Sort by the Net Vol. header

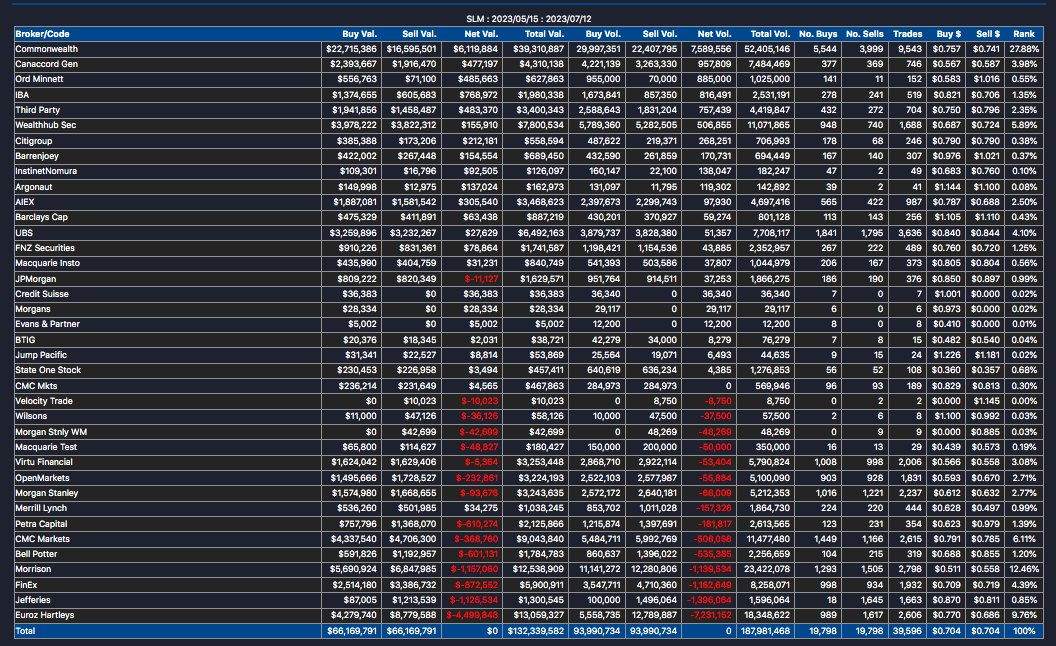715,34
